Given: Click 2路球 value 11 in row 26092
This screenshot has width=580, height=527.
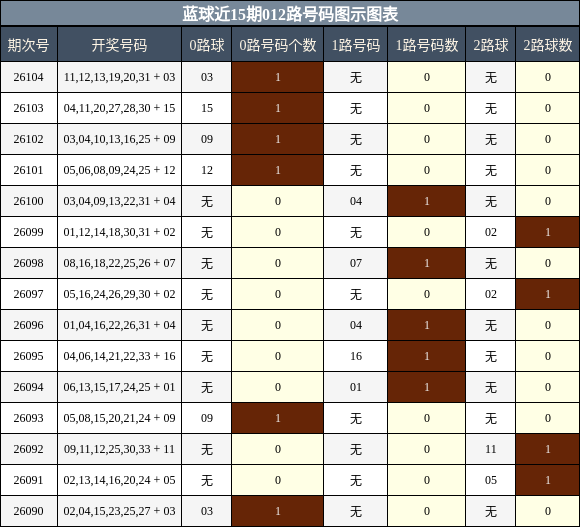Looking at the screenshot, I should 491,449.
